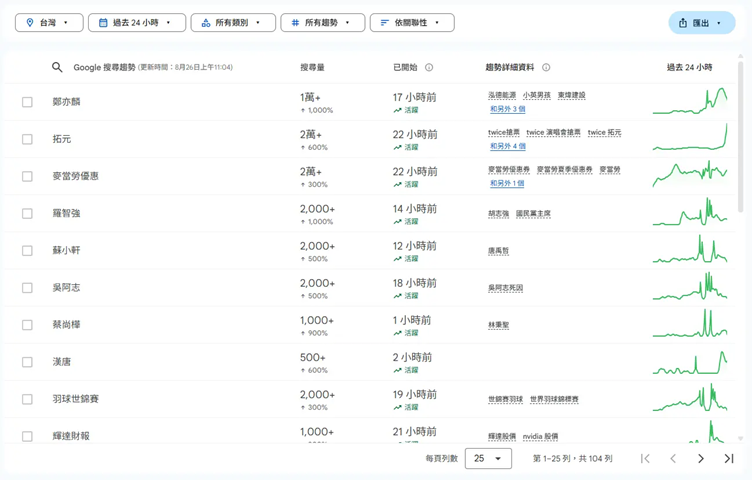Open the sparkline chart for 鄭亦麟
This screenshot has width=752, height=480.
690,101
